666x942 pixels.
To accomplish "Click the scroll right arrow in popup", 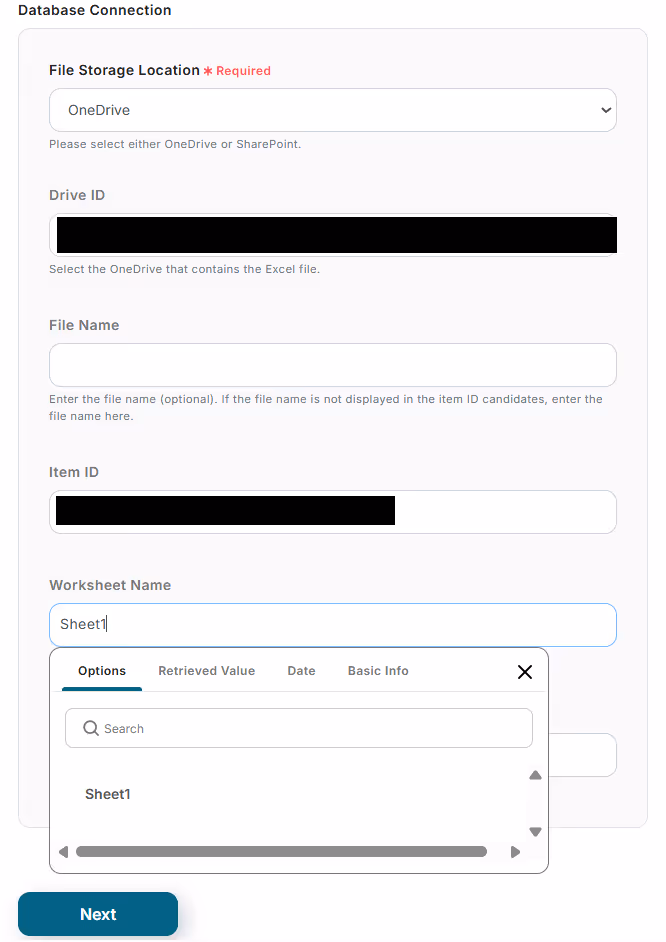I will tap(515, 852).
